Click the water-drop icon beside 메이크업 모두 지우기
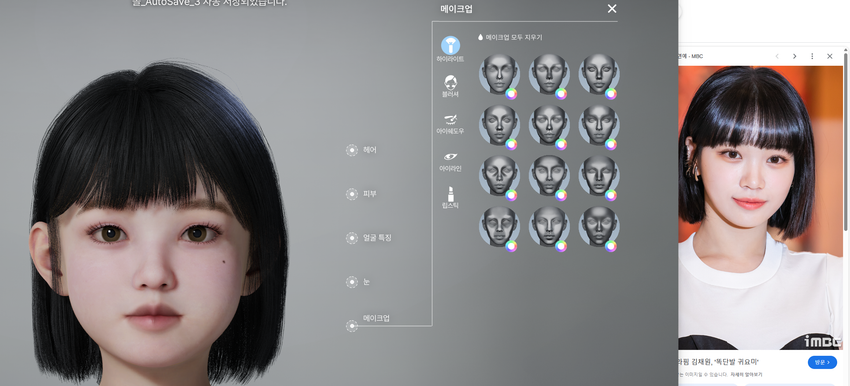 coord(480,37)
